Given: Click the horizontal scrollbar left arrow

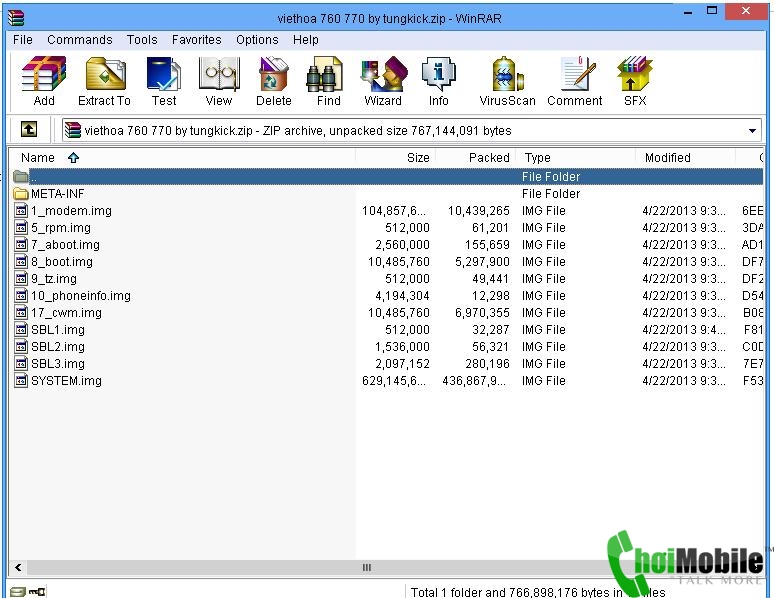Looking at the screenshot, I should (x=18, y=567).
